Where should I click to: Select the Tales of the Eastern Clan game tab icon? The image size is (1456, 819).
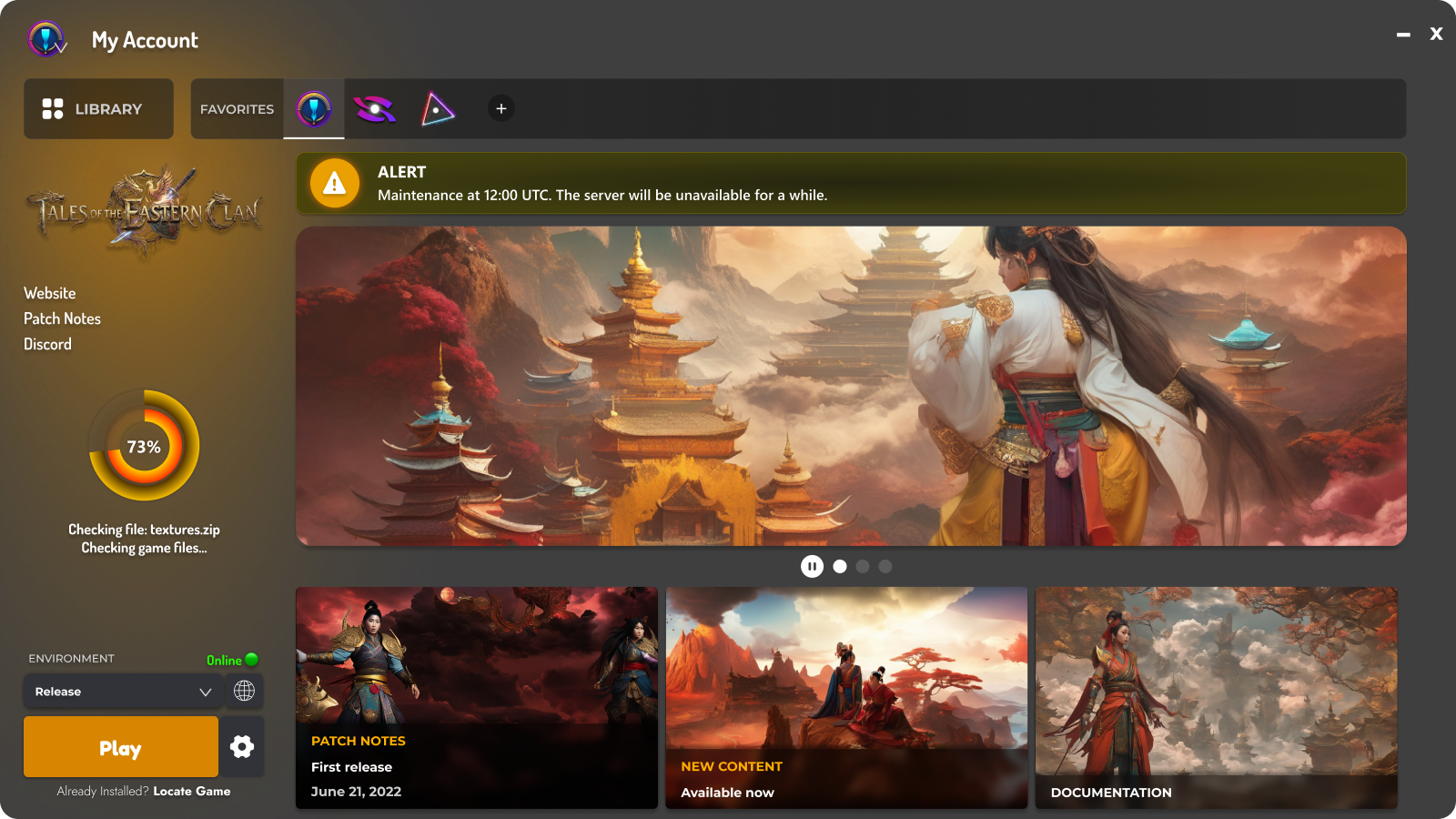314,108
